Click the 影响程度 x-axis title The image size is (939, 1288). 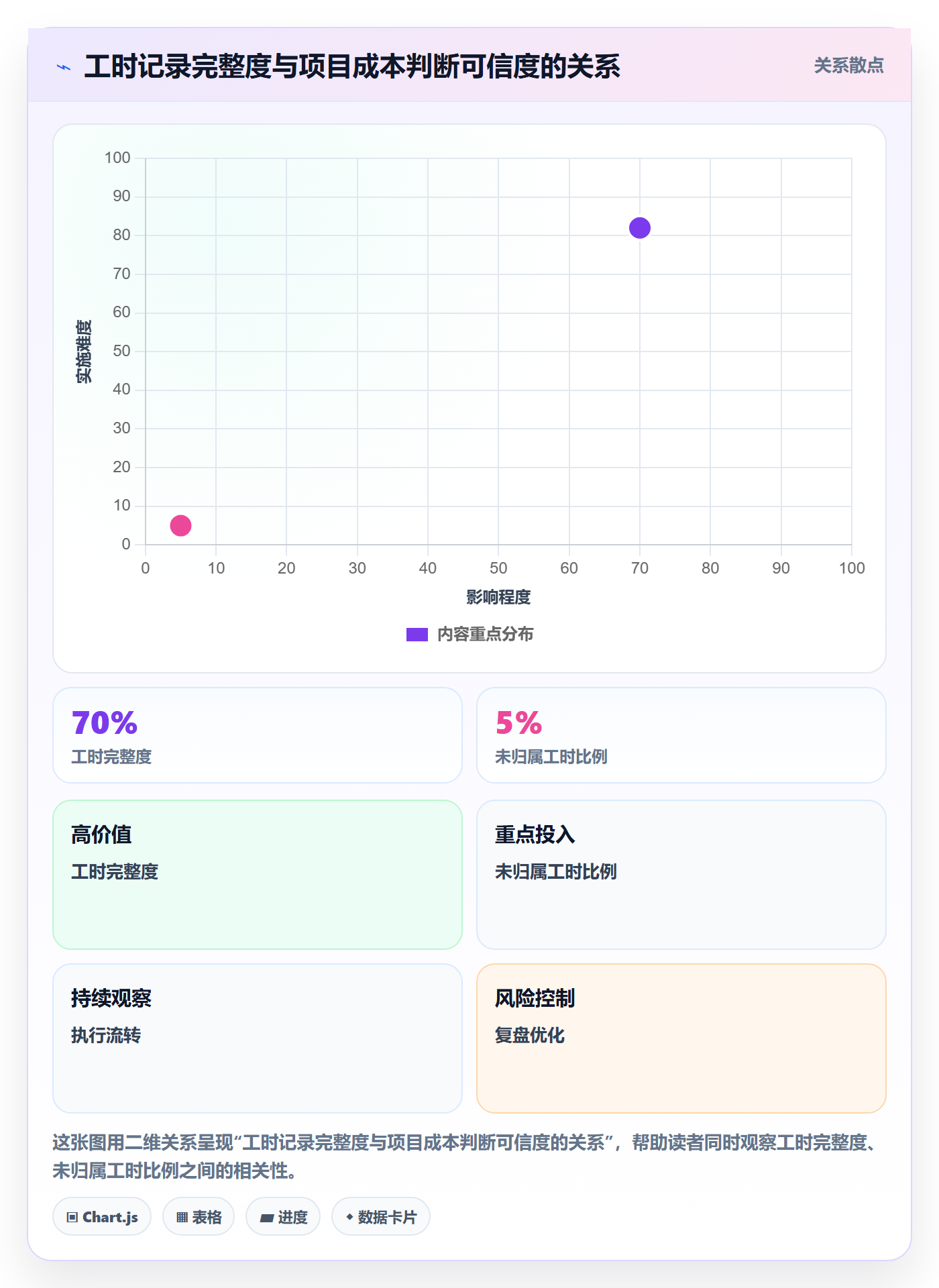[498, 597]
